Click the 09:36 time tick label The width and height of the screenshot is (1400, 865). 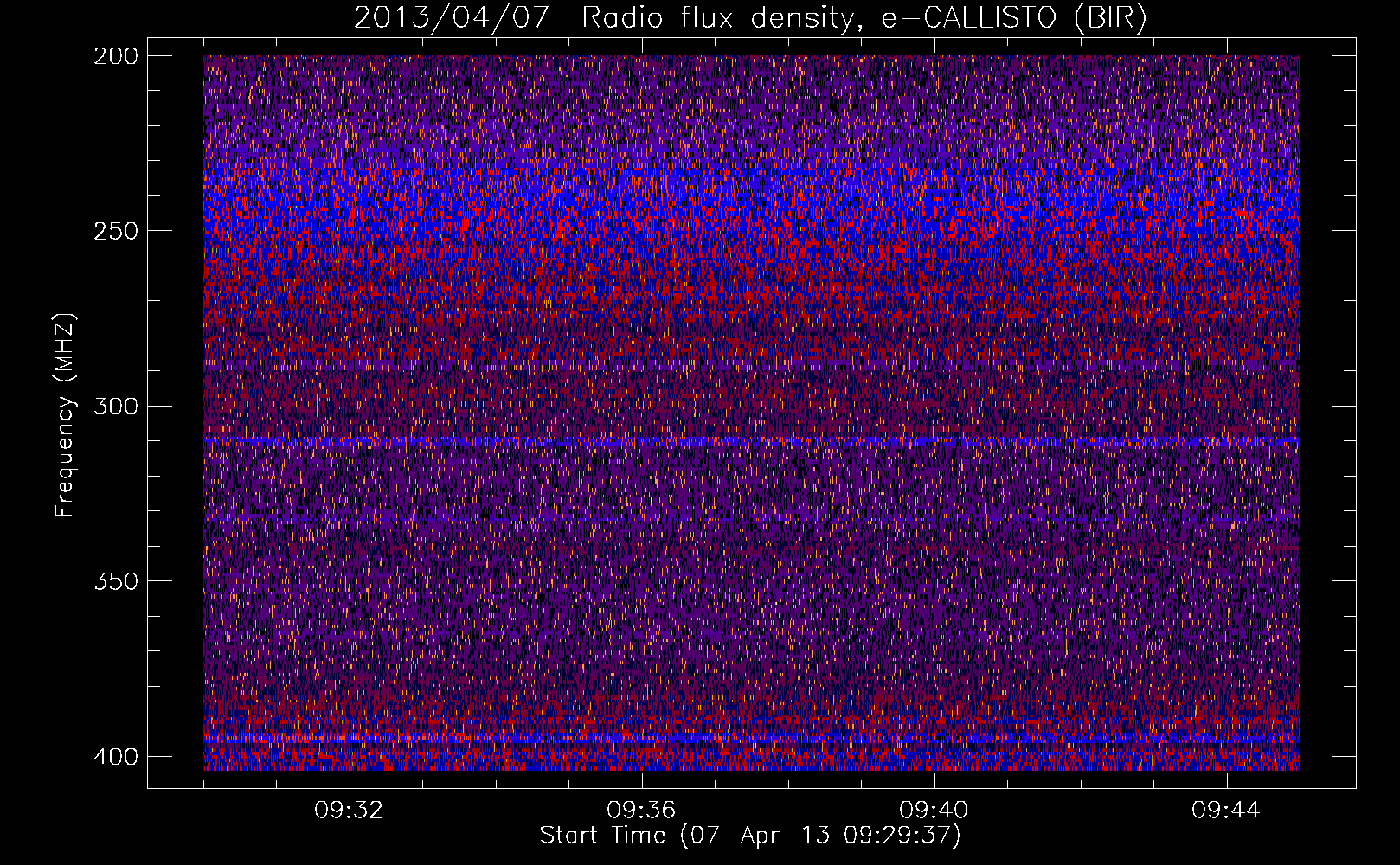pyautogui.click(x=641, y=811)
